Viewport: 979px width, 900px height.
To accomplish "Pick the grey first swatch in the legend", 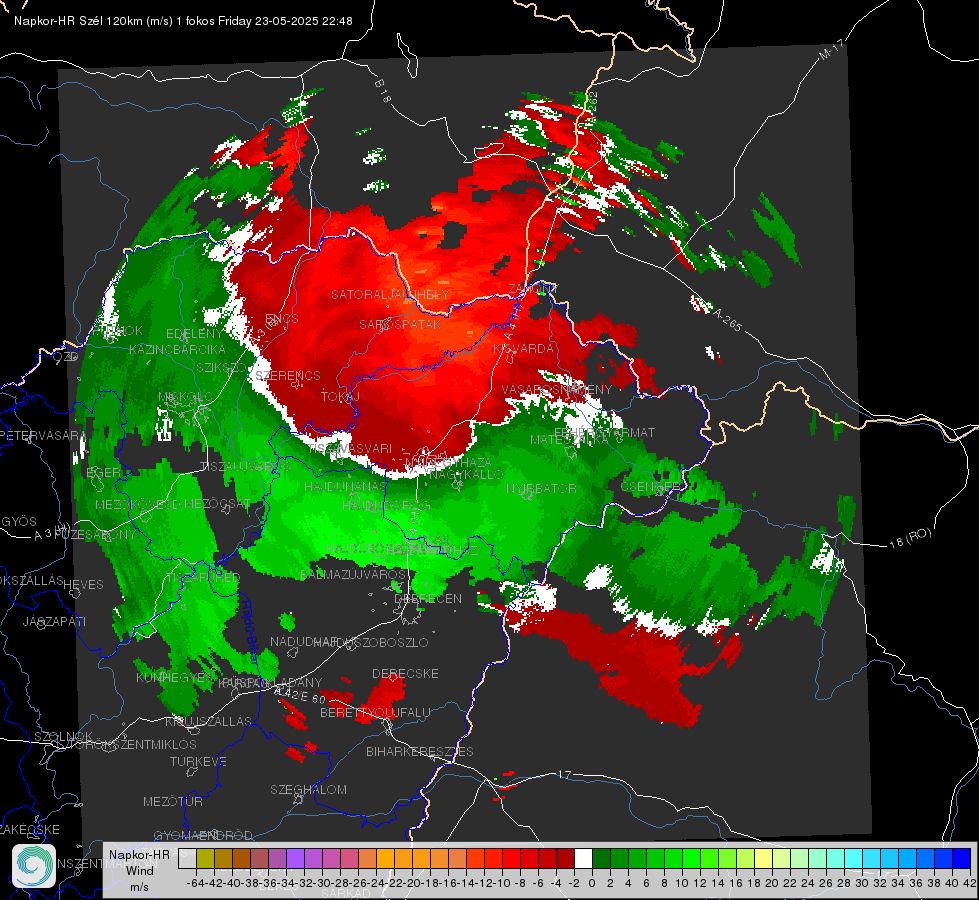I will click(x=187, y=859).
